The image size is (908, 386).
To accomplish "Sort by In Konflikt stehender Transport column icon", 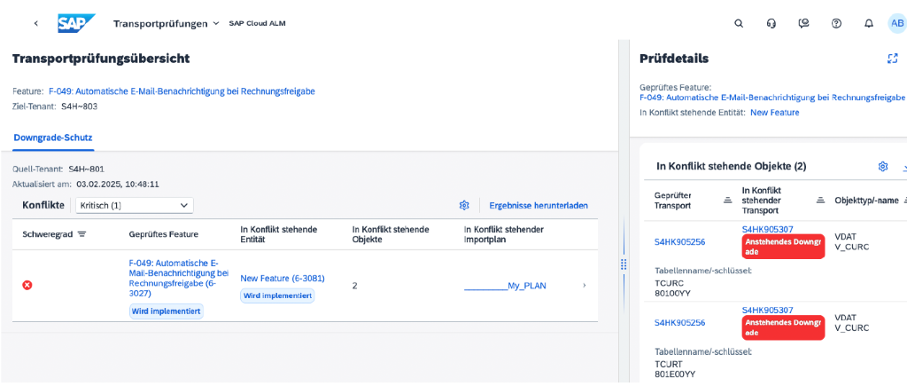I will point(820,200).
